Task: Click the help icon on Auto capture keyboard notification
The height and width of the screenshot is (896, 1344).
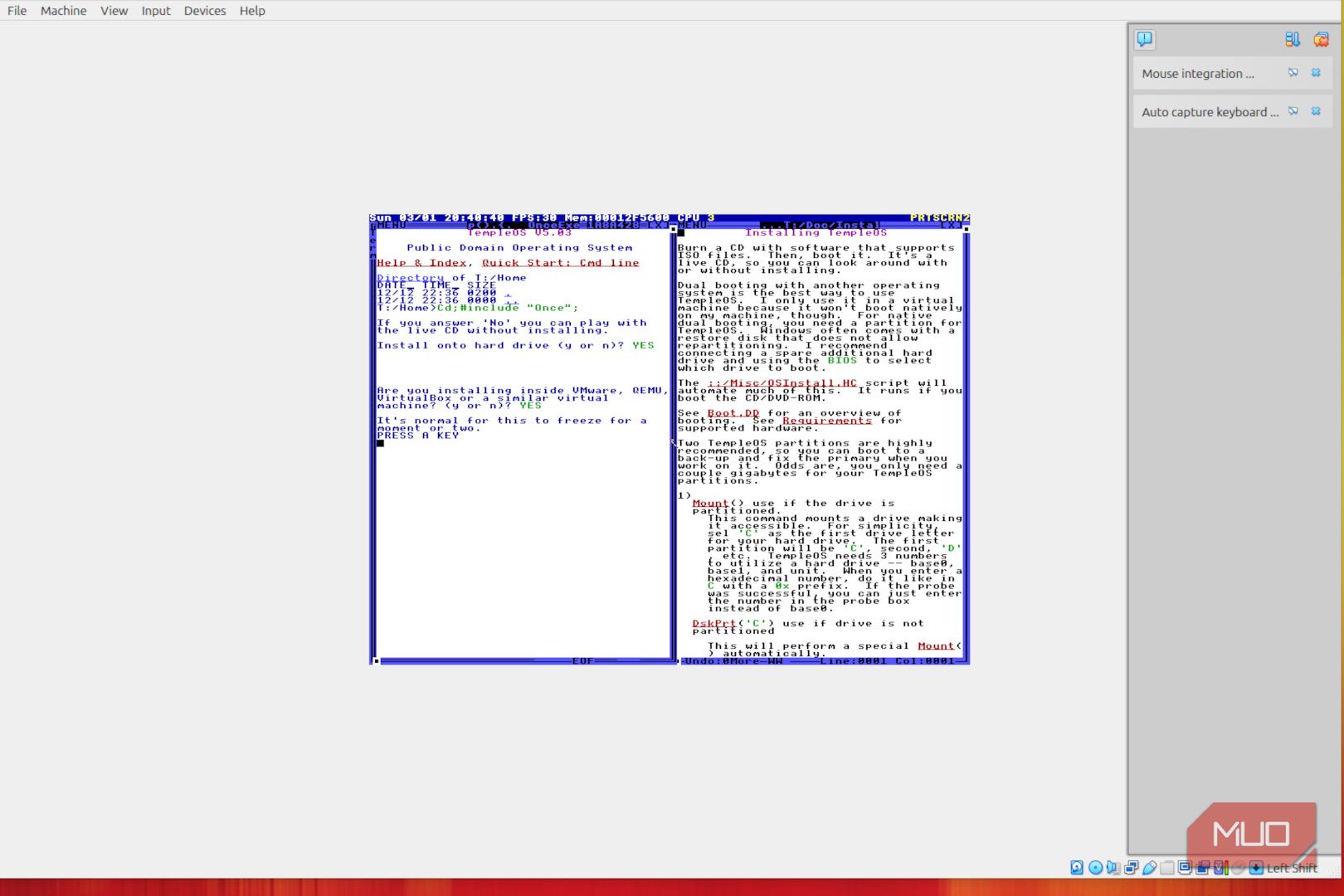Action: [x=1293, y=111]
